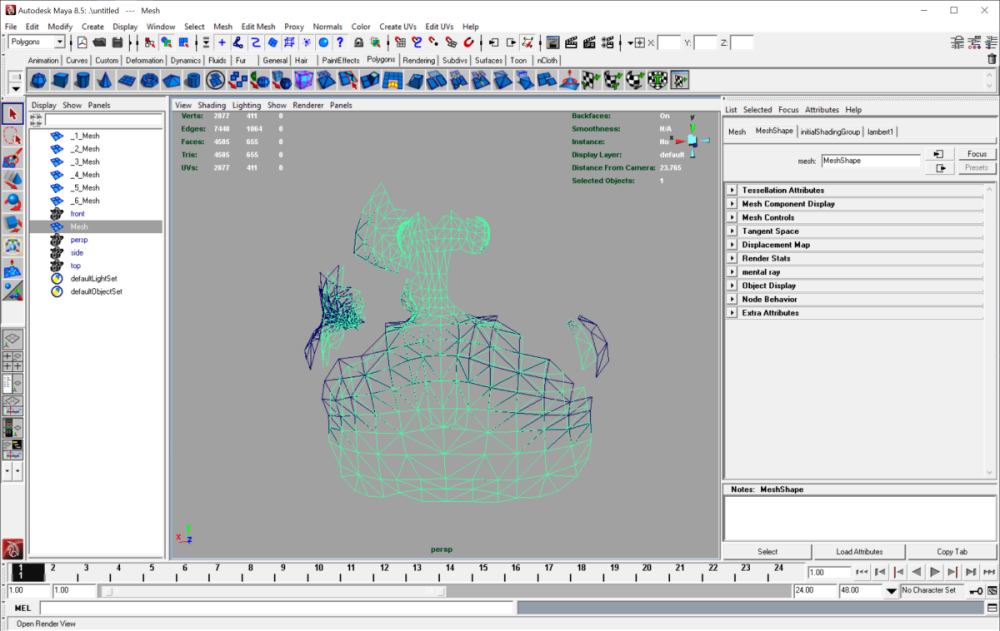
Task: Click the playback range slider bar
Action: point(273,591)
